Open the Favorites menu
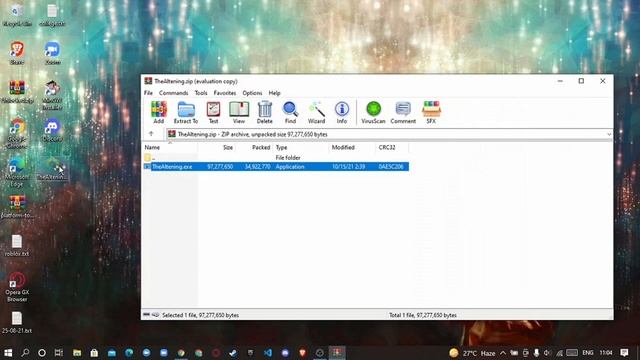640x360 pixels. [x=225, y=93]
